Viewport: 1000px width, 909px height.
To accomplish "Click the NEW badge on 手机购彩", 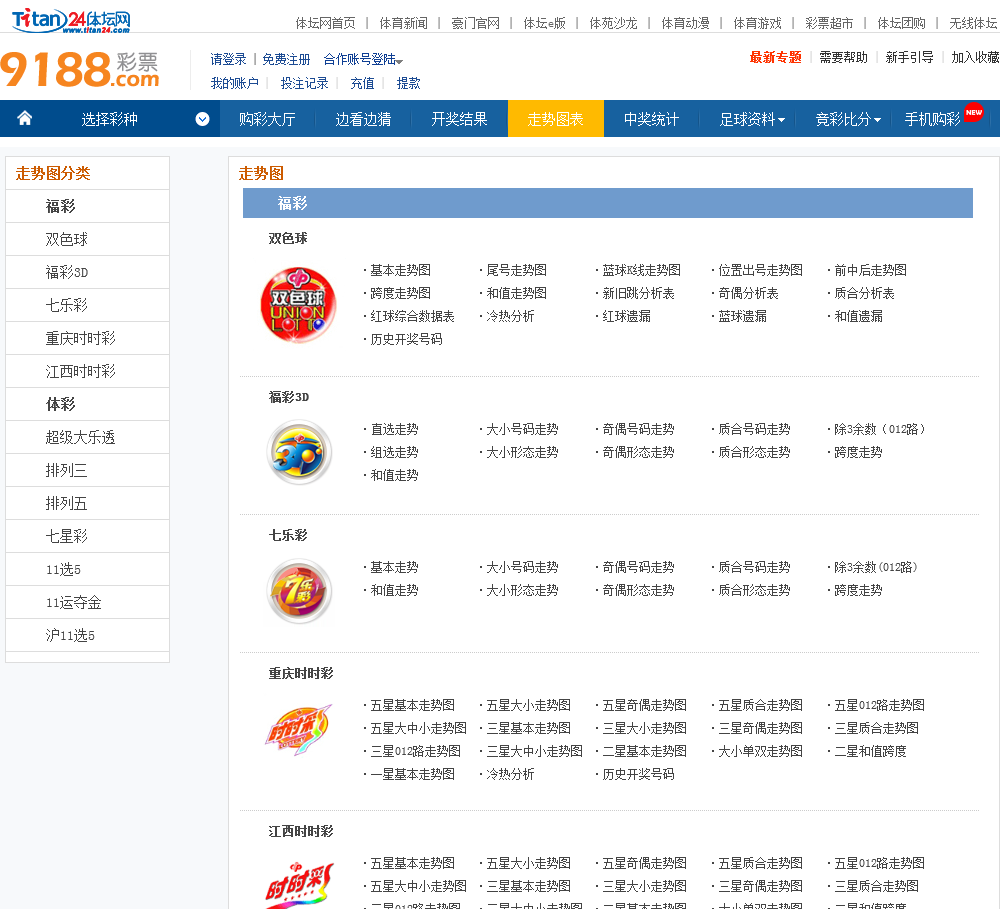I will pos(973,112).
